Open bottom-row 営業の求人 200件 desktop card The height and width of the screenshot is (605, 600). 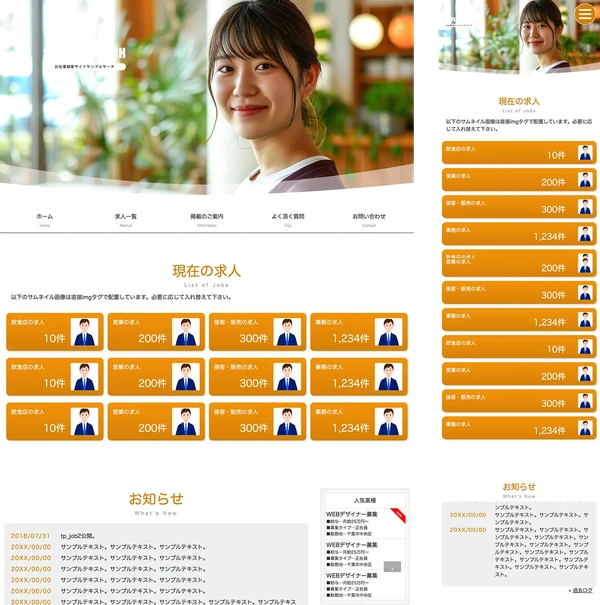click(156, 421)
